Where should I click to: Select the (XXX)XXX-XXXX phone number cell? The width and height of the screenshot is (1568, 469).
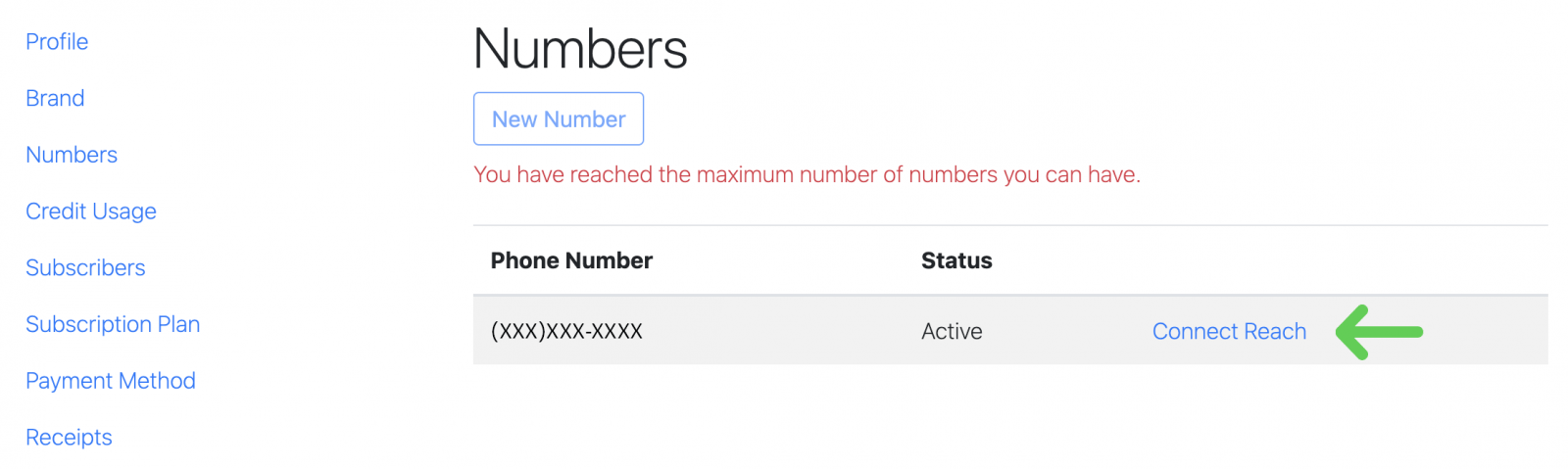point(566,332)
